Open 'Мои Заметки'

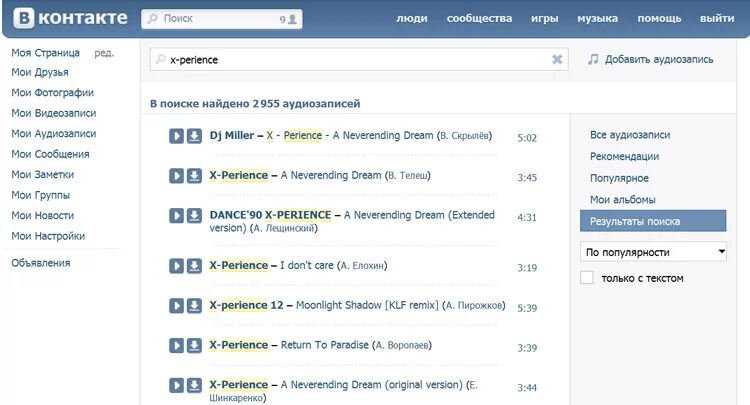point(43,175)
